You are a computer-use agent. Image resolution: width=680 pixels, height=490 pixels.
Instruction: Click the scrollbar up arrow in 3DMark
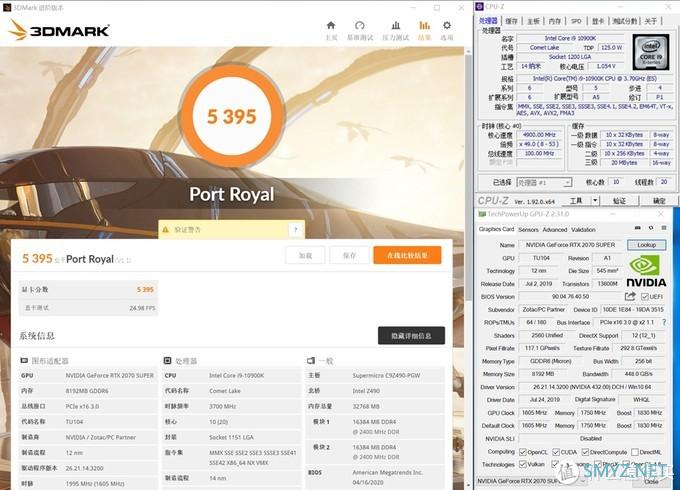[468, 51]
